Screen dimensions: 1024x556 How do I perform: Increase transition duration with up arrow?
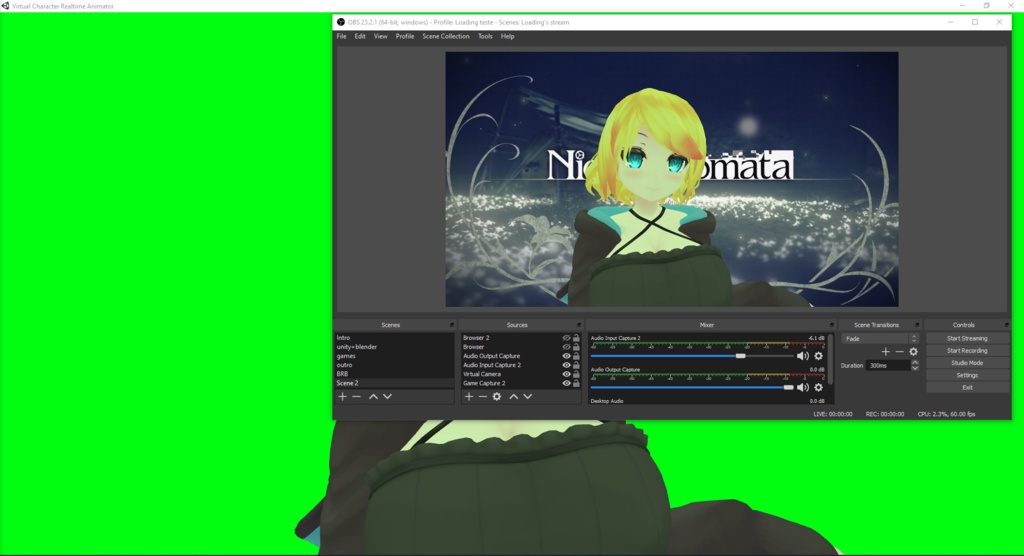(x=915, y=363)
